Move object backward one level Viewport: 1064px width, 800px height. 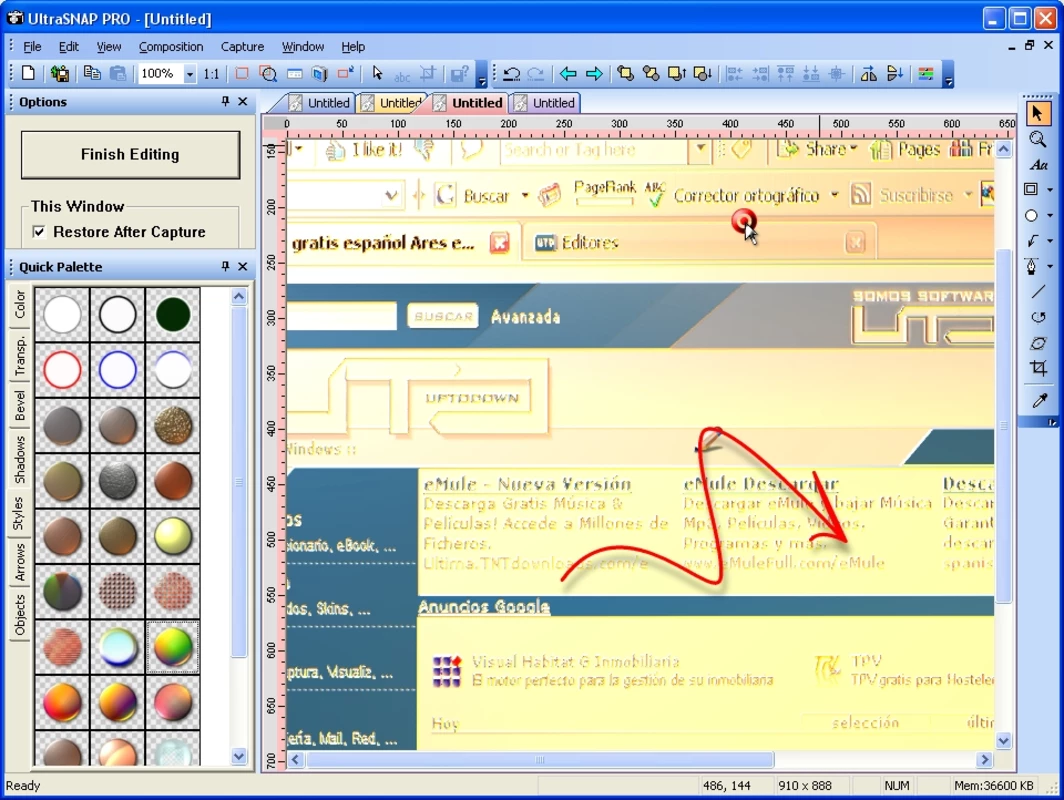(702, 73)
